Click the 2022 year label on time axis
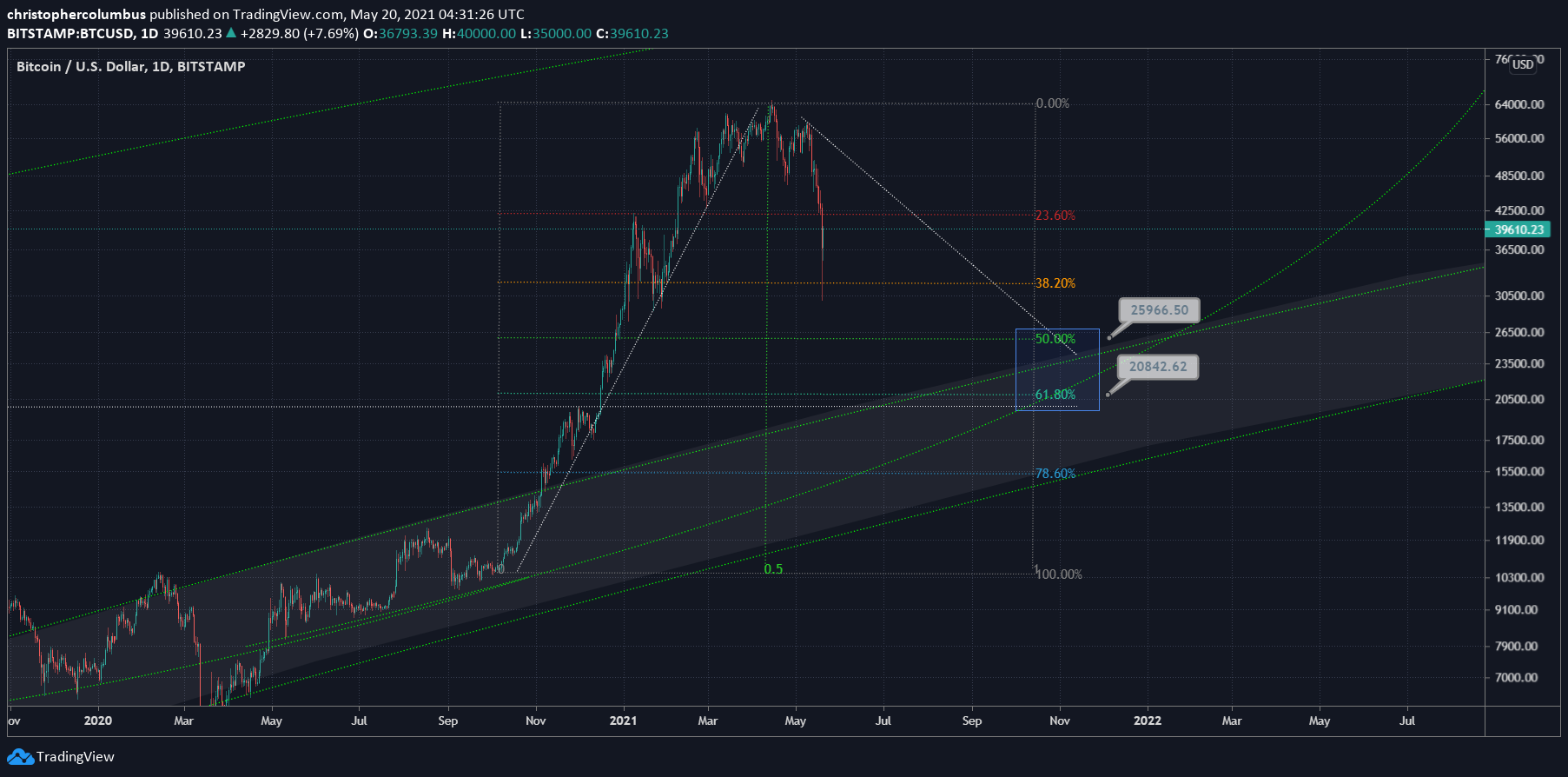Viewport: 1568px width, 777px height. 1148,721
